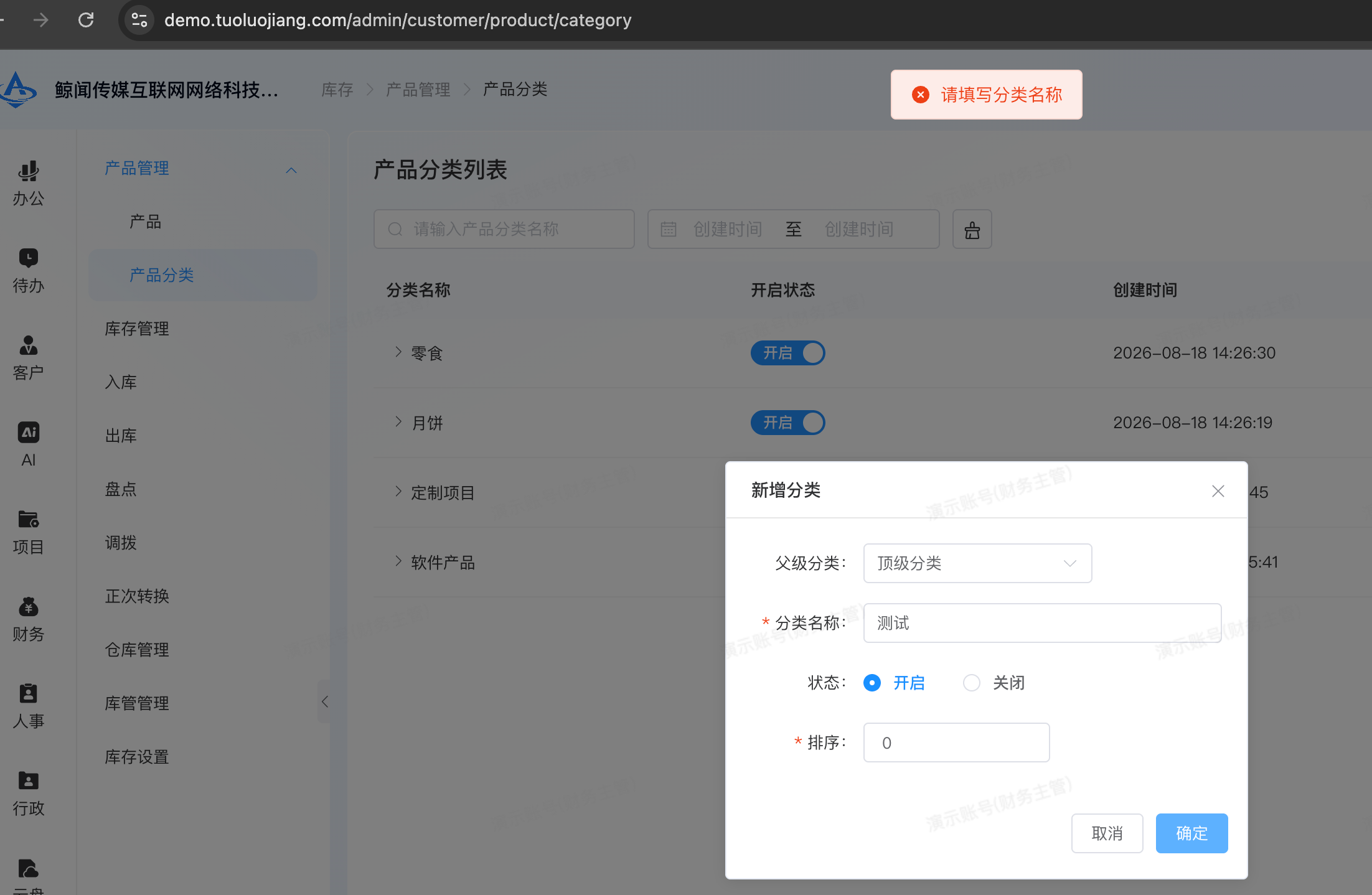This screenshot has width=1372, height=895.
Task: Click the 库存 breadcrumb link
Action: point(337,90)
